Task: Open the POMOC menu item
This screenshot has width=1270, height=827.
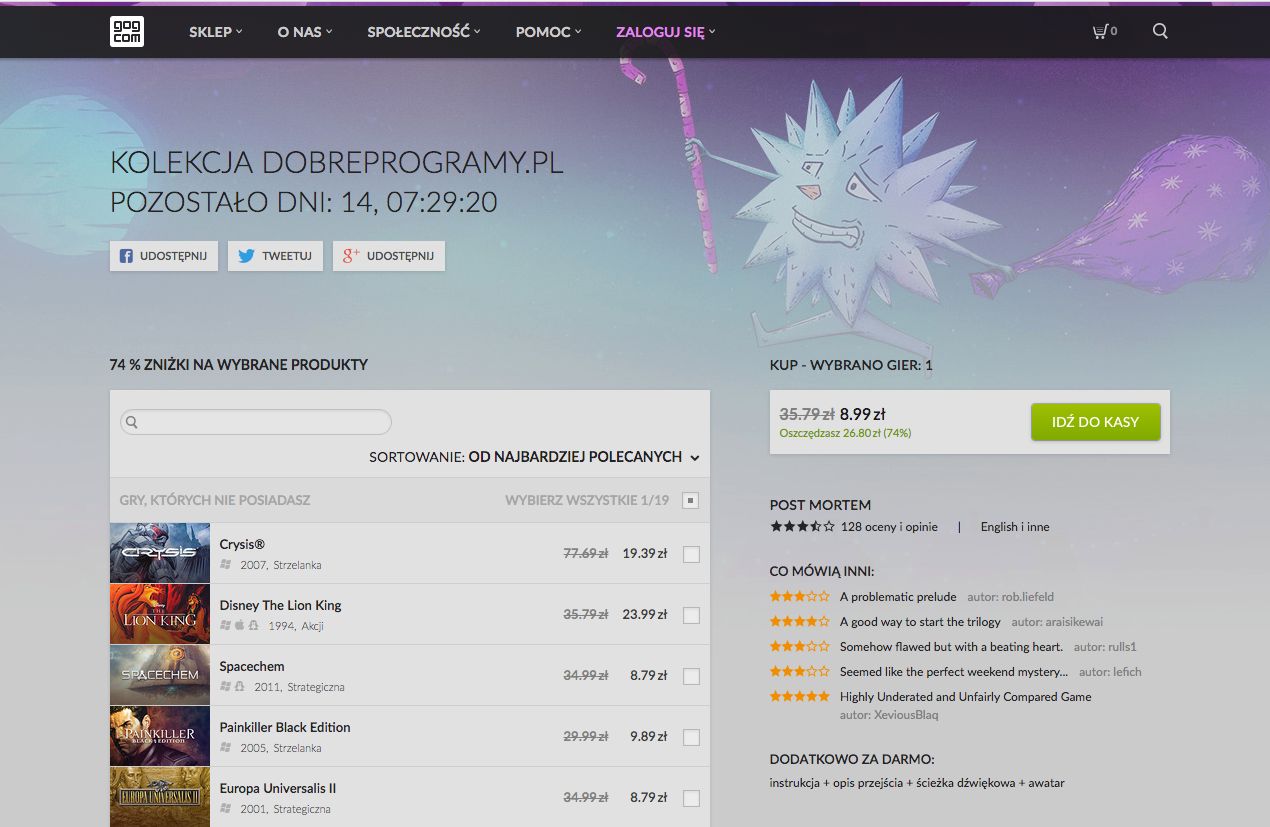Action: coord(543,31)
